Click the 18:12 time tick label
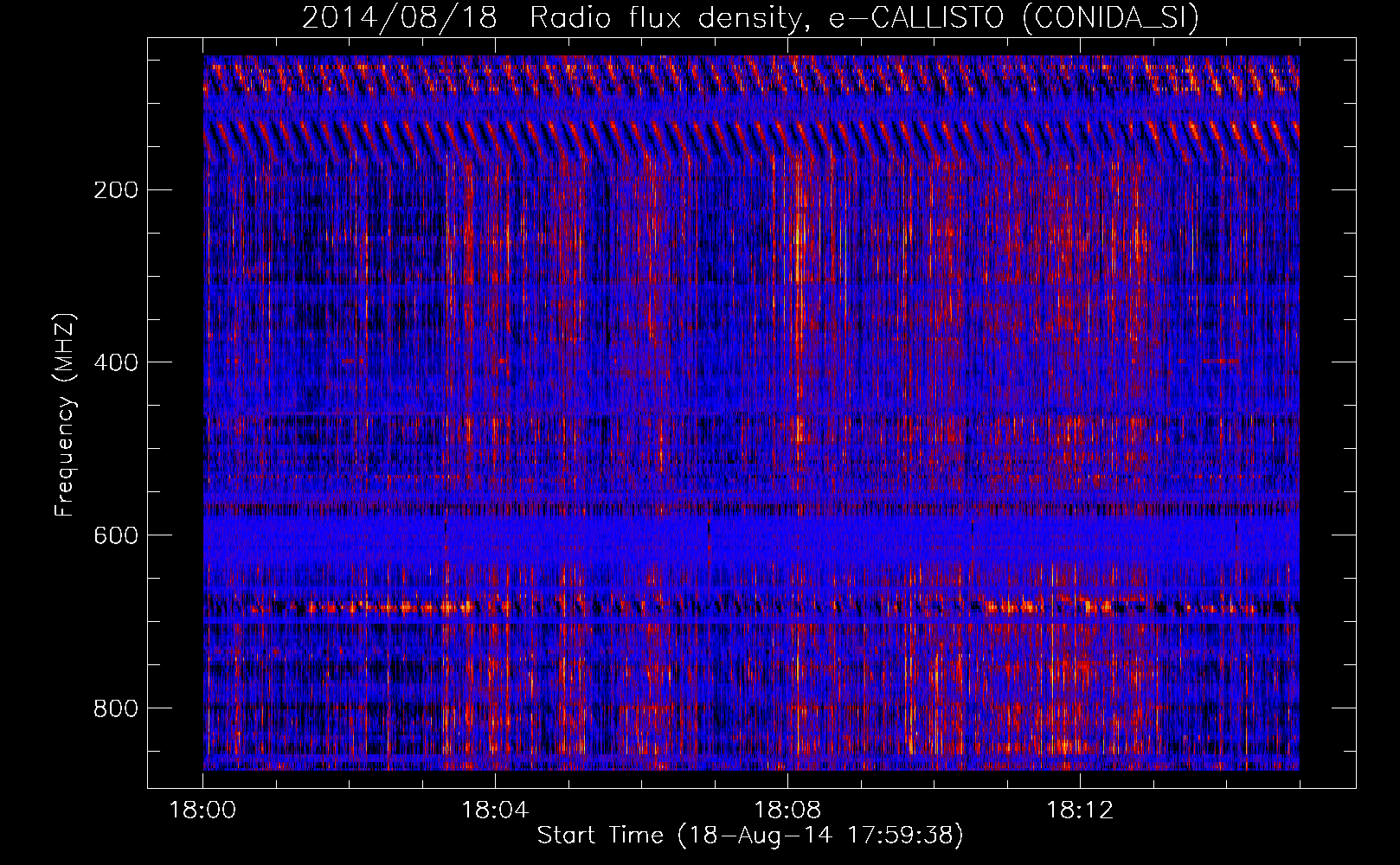Image resolution: width=1400 pixels, height=865 pixels. [x=1080, y=811]
